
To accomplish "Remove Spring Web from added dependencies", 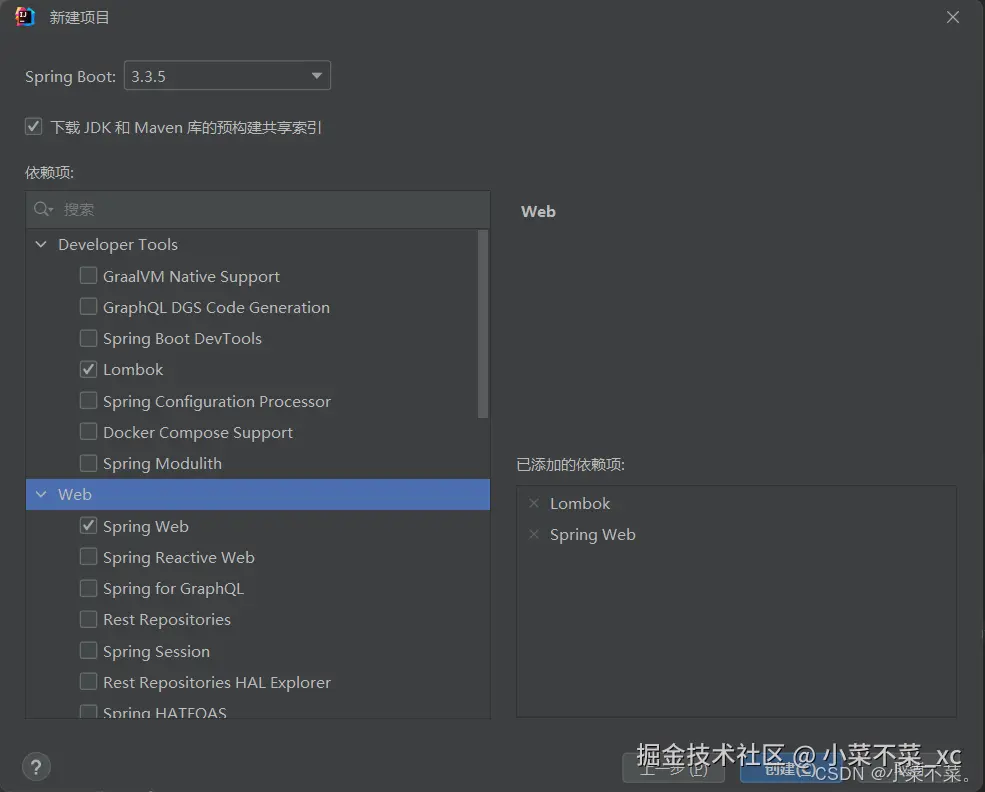I will click(x=534, y=534).
